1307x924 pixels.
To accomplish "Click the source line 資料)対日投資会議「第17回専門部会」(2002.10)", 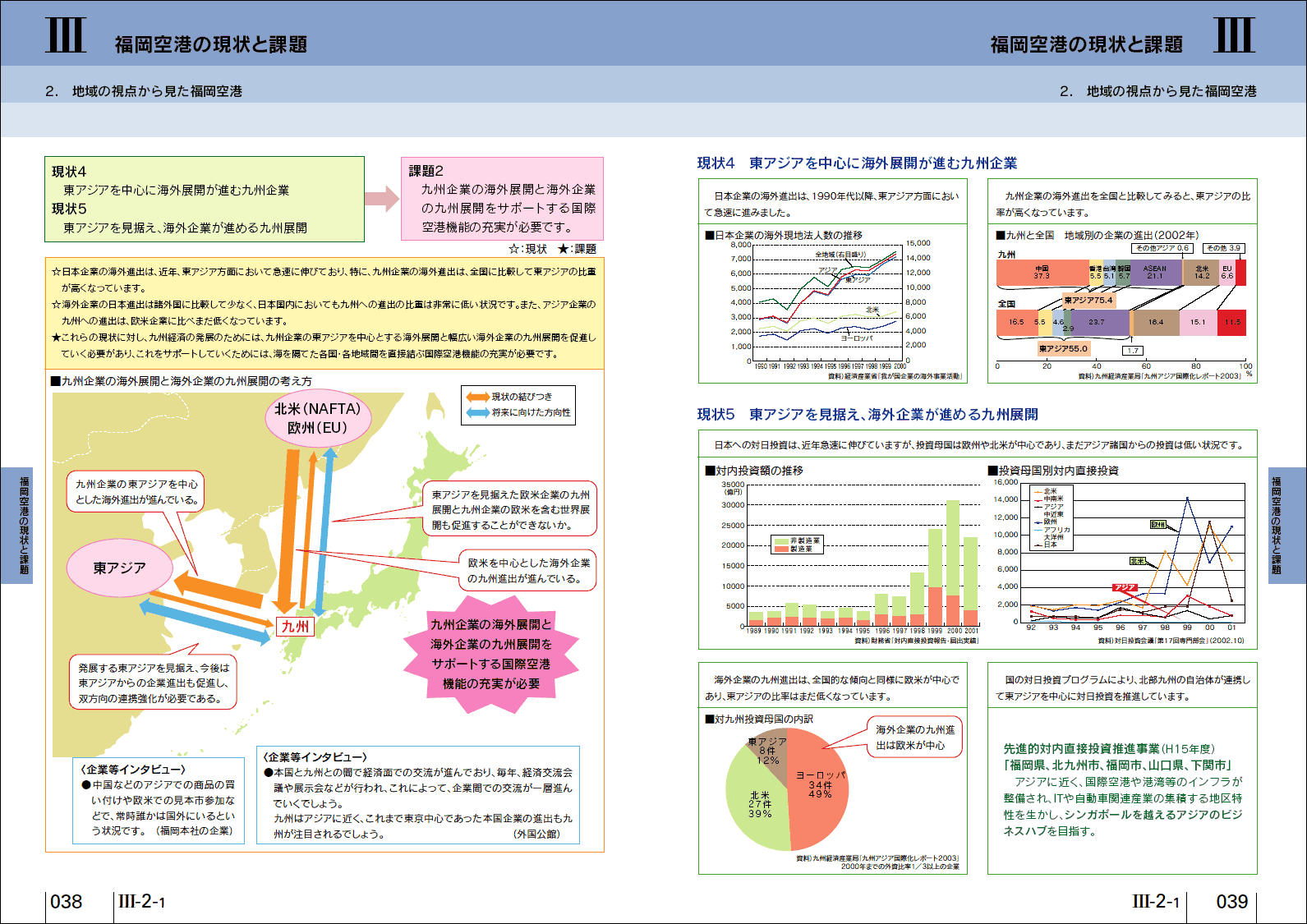I will coord(1171,641).
